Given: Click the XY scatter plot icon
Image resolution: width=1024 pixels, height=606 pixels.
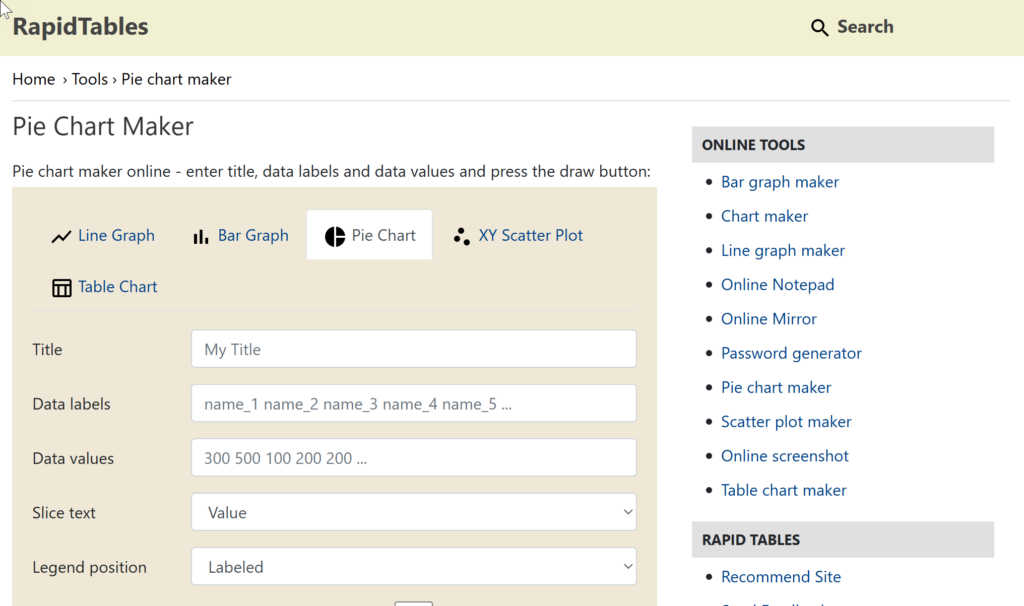Looking at the screenshot, I should pyautogui.click(x=461, y=237).
